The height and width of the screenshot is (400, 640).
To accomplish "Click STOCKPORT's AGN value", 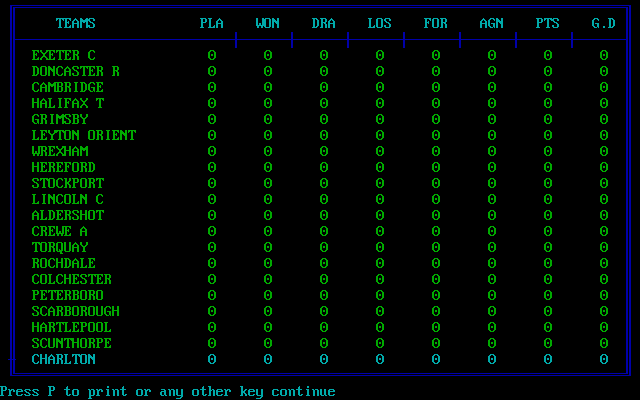I will 491,183.
